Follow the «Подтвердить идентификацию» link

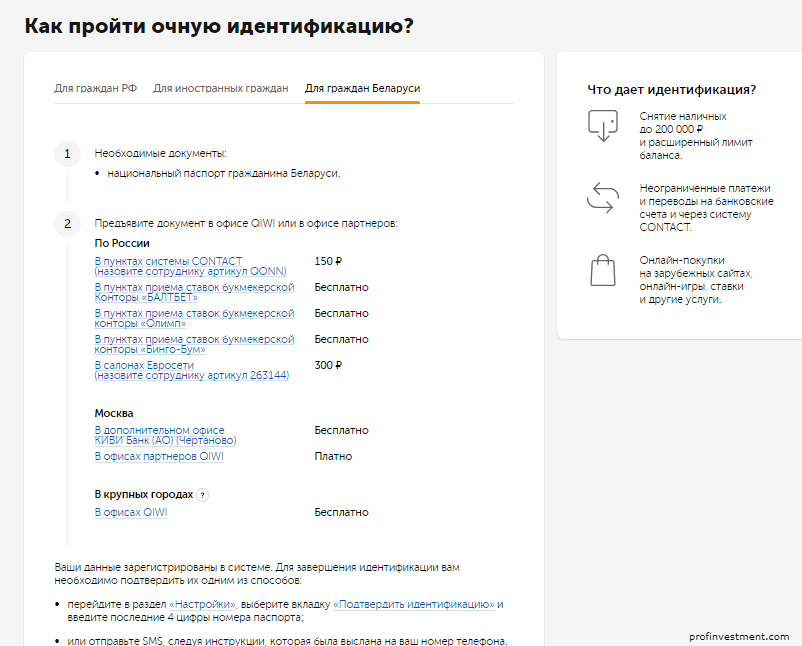[x=414, y=605]
